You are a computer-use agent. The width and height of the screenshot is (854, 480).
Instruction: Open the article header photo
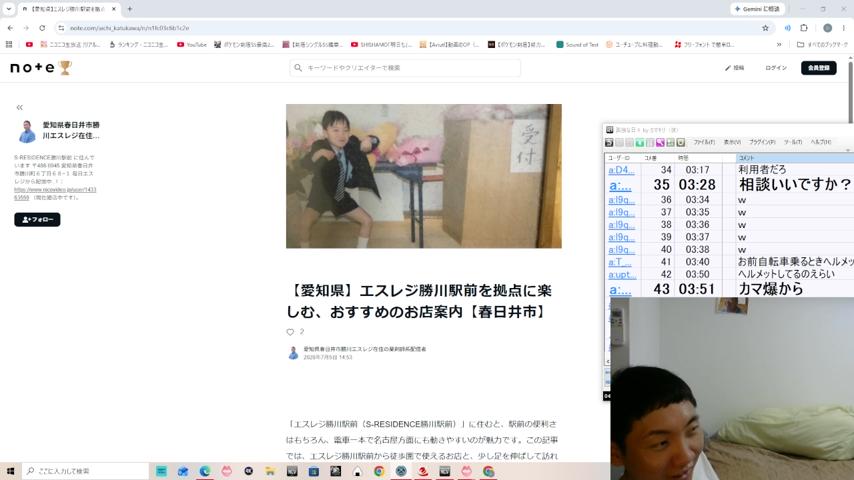(x=424, y=176)
